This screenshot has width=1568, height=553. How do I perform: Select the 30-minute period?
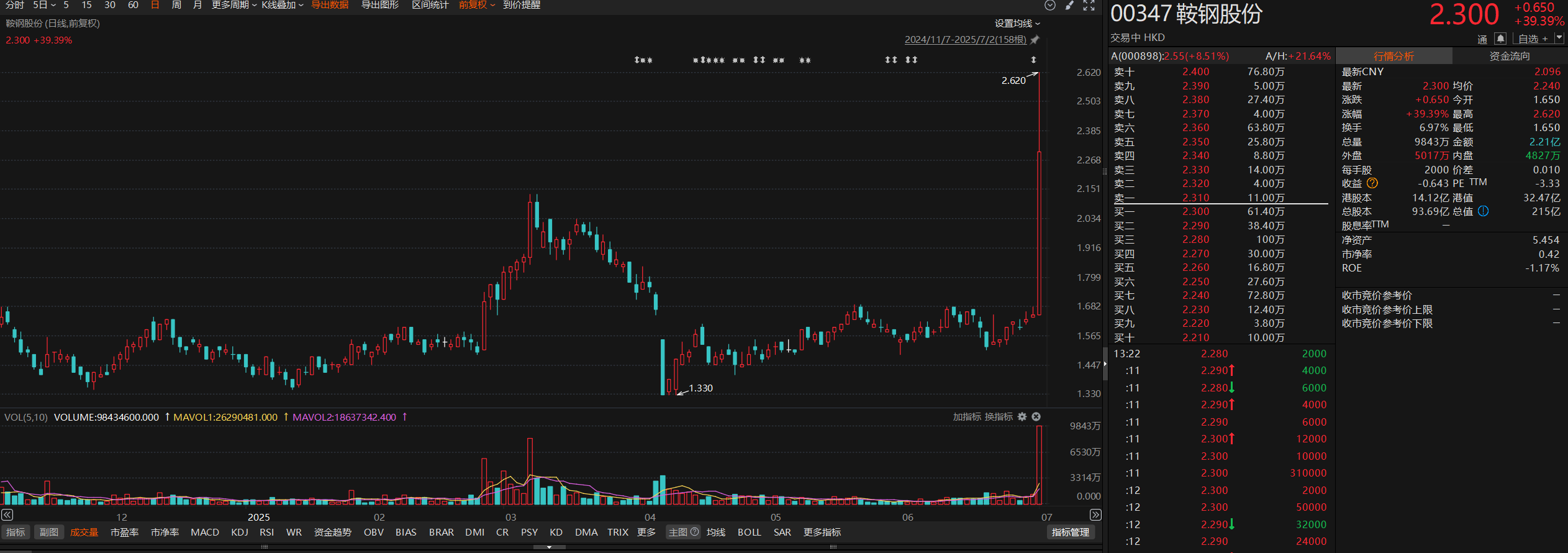coord(110,5)
